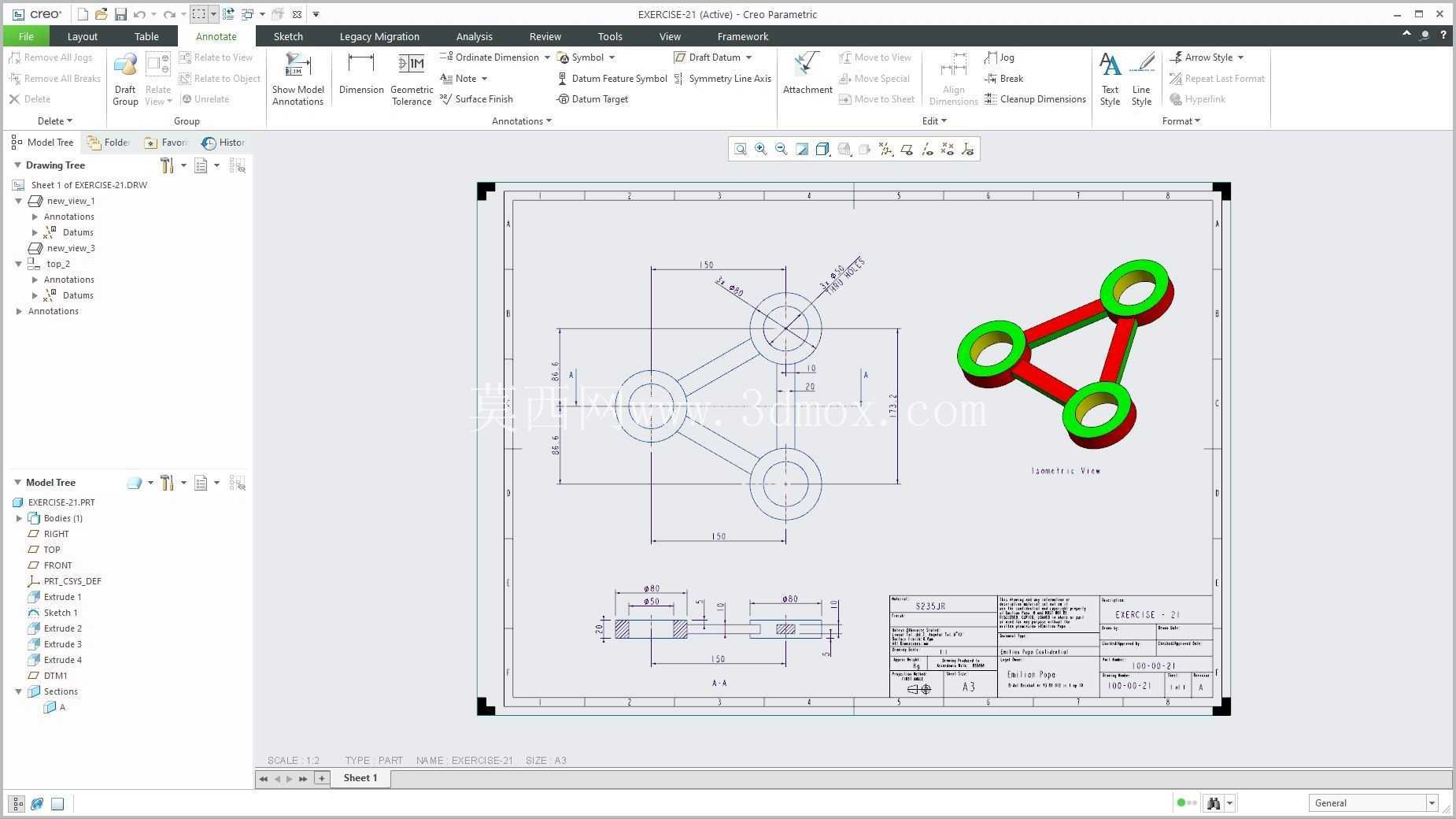Image resolution: width=1456 pixels, height=819 pixels.
Task: Click the help question mark button
Action: pos(1443,35)
